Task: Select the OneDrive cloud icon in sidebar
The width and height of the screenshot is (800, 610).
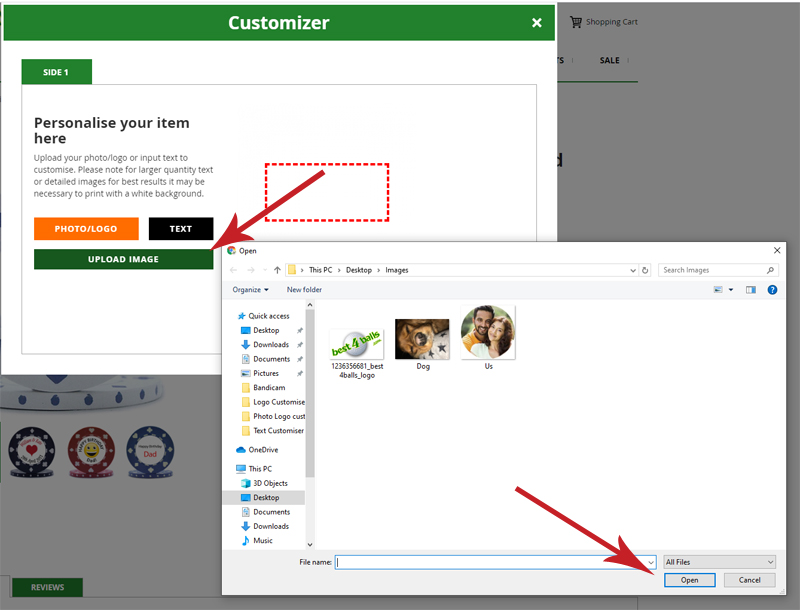Action: pos(241,450)
